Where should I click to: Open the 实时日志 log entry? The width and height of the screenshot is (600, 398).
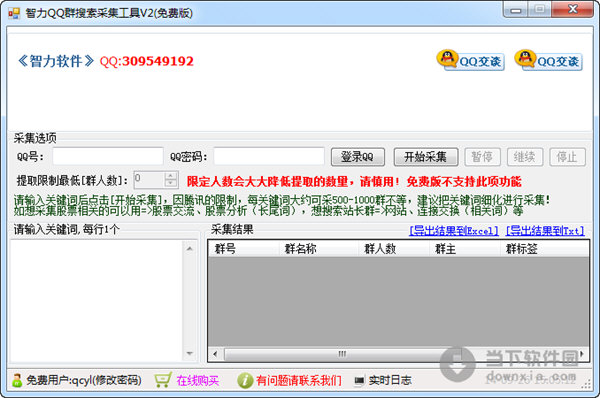click(x=390, y=380)
